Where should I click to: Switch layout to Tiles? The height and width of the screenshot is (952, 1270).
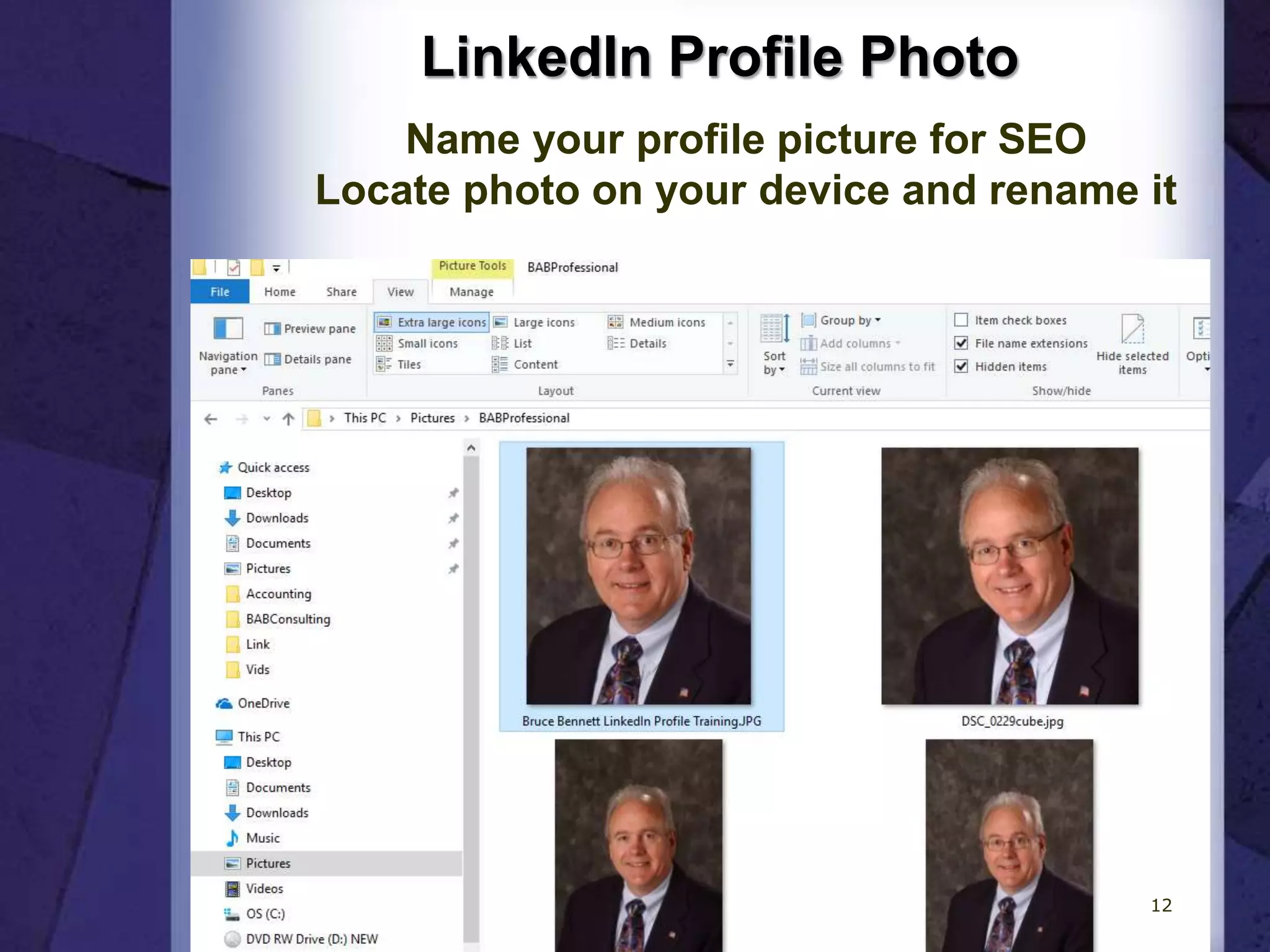(399, 364)
